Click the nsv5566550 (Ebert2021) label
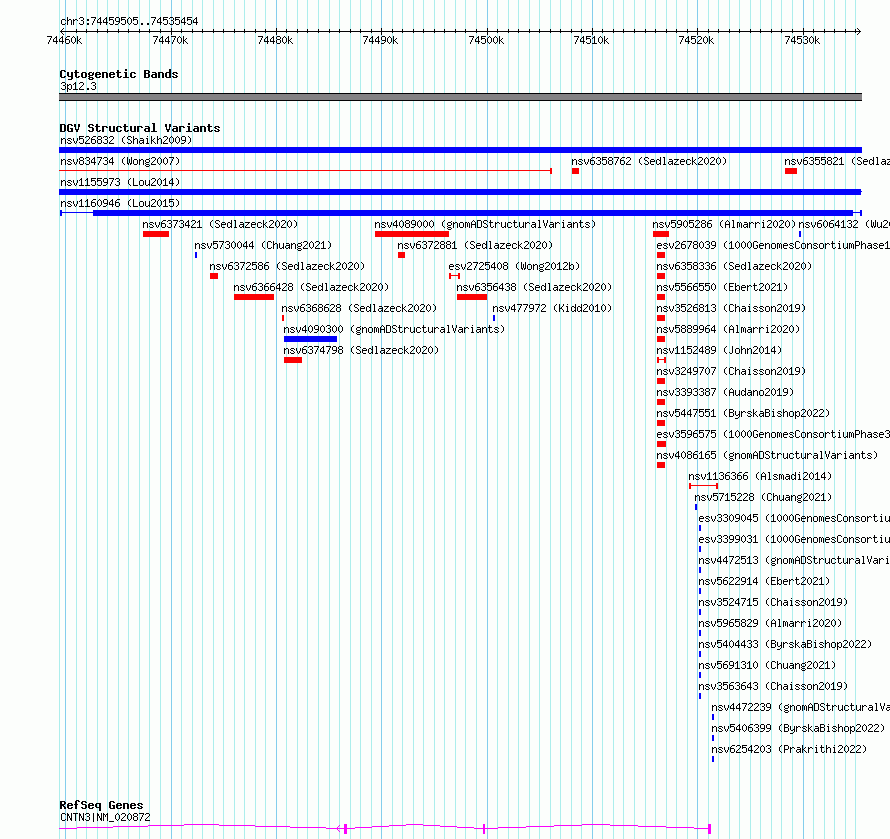890x839 pixels. coord(722,287)
